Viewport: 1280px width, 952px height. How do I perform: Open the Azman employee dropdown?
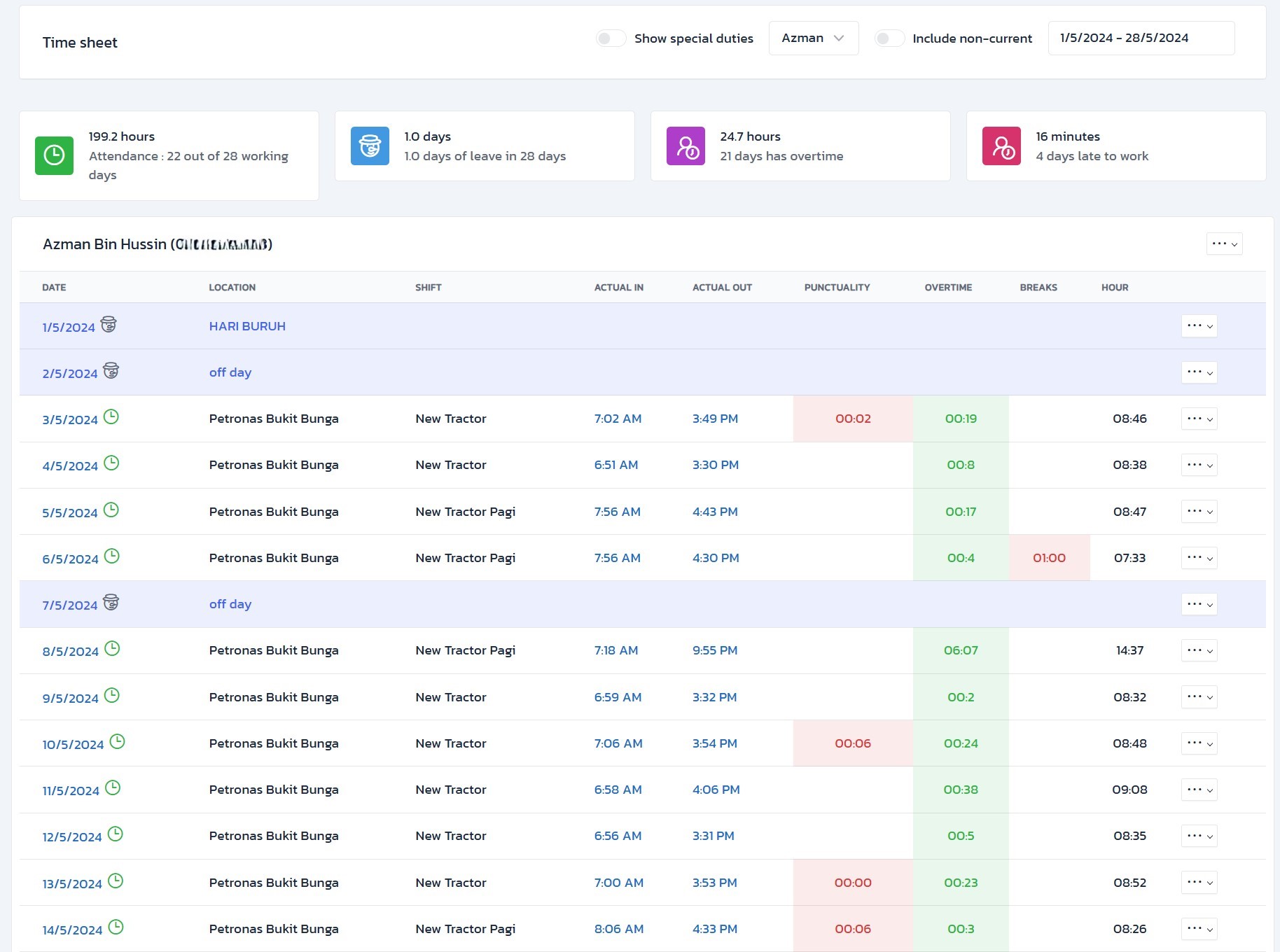(x=813, y=38)
